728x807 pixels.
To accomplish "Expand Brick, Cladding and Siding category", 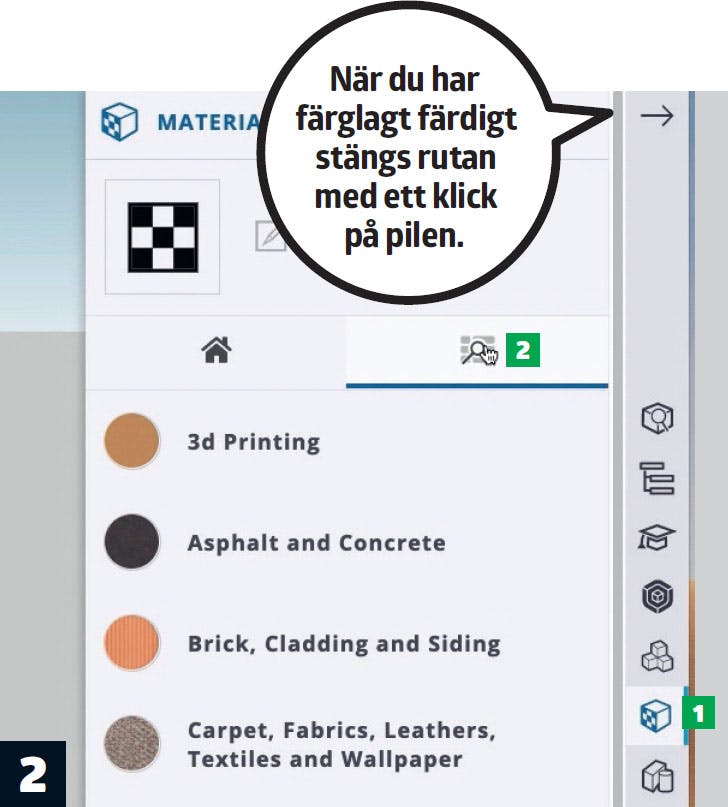I will [x=343, y=644].
